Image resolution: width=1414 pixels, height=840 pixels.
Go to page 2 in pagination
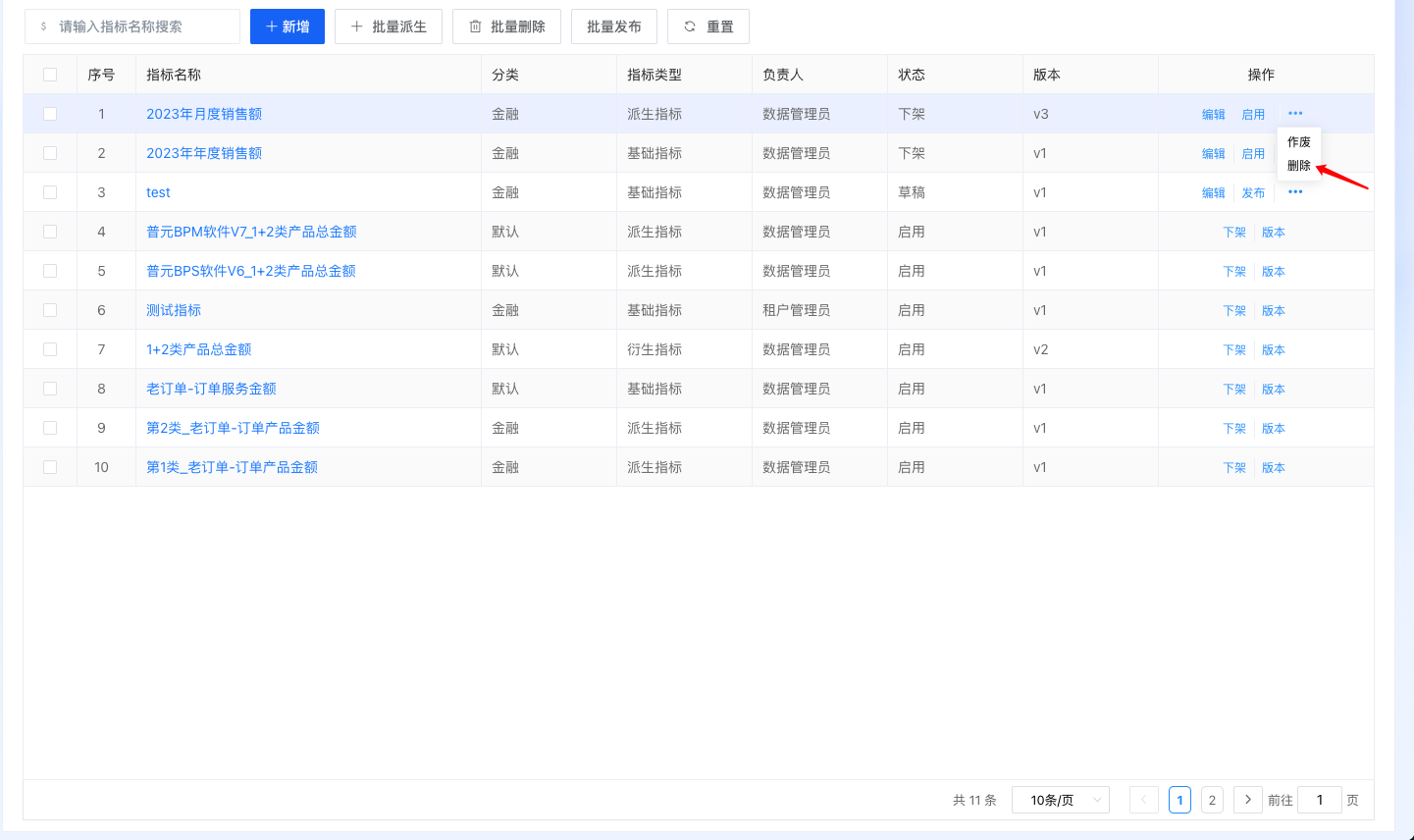pyautogui.click(x=1212, y=800)
